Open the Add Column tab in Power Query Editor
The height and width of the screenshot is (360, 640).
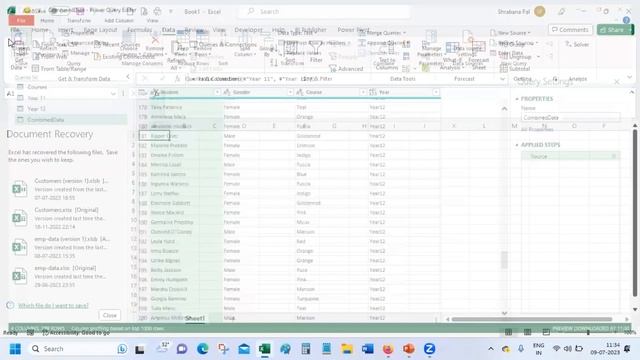(119, 20)
